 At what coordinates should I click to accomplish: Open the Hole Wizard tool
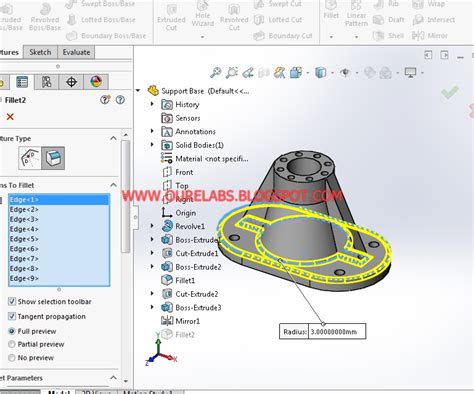tap(203, 15)
